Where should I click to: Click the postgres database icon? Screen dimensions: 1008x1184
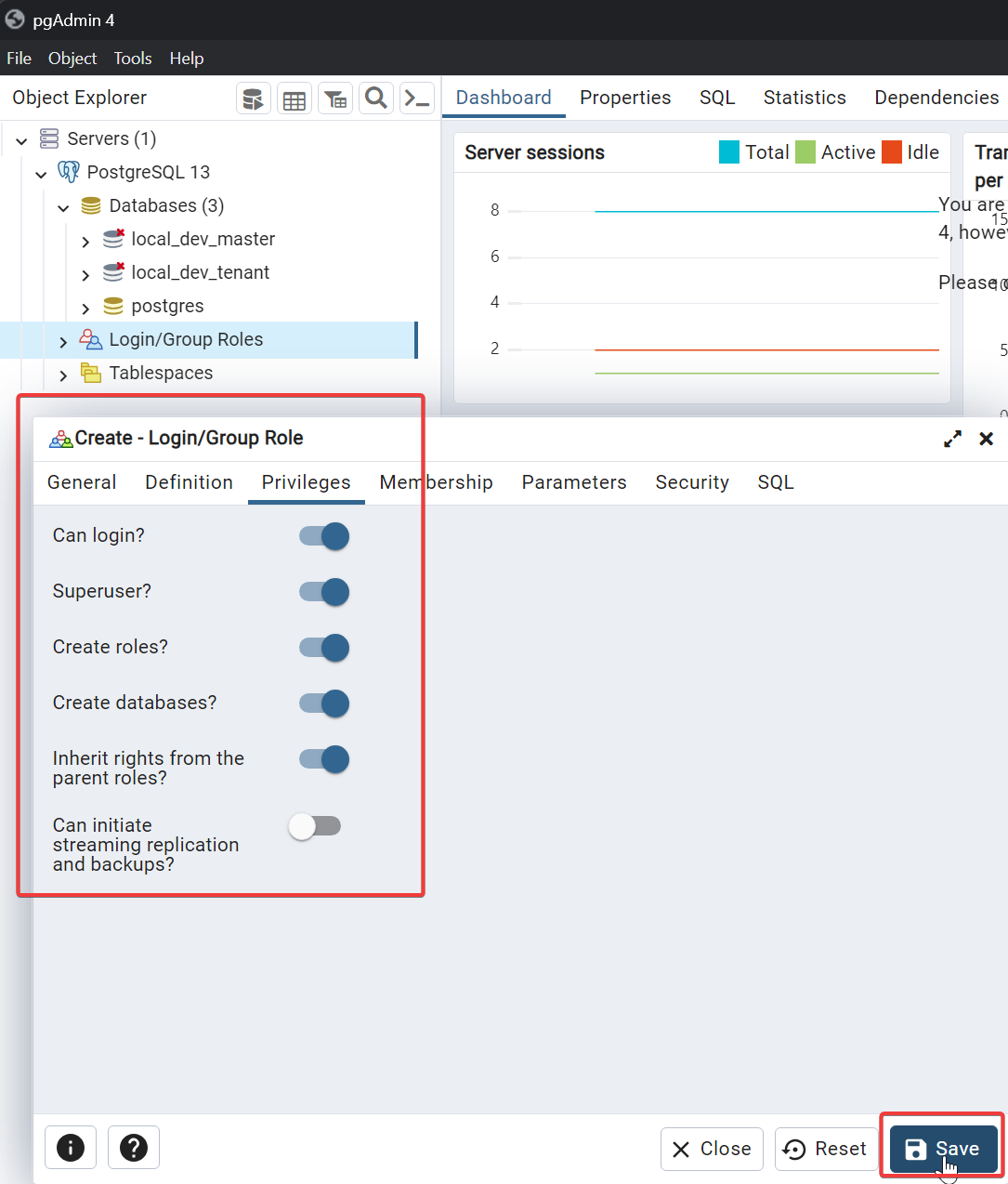click(113, 306)
